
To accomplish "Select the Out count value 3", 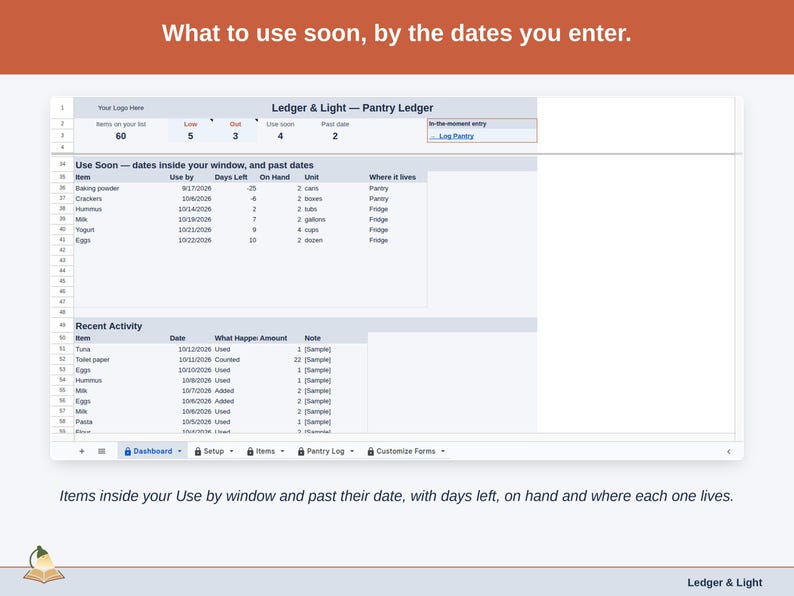I will 235,136.
